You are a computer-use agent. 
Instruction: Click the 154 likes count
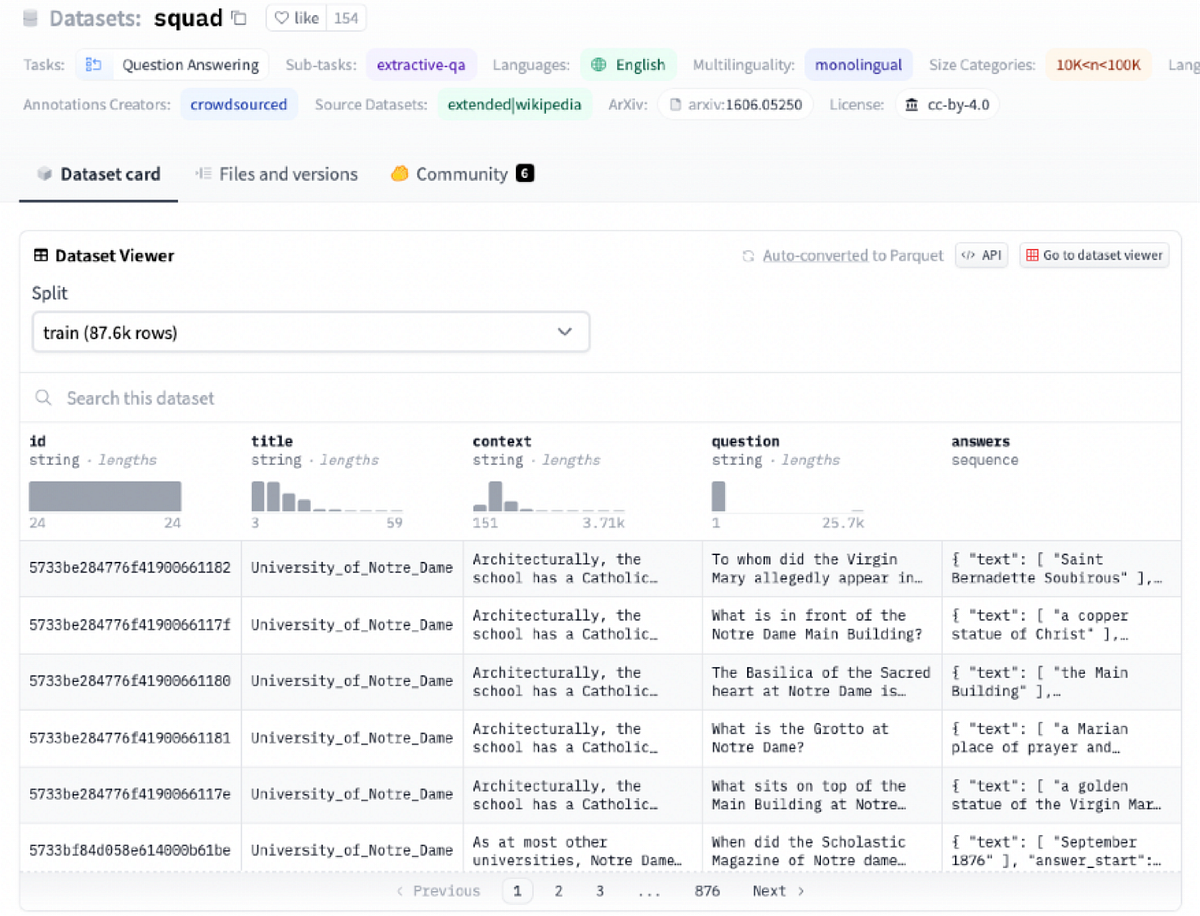[347, 18]
